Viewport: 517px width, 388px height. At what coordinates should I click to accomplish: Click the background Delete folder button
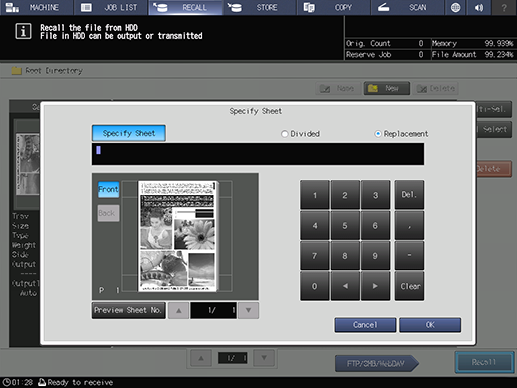tap(436, 88)
